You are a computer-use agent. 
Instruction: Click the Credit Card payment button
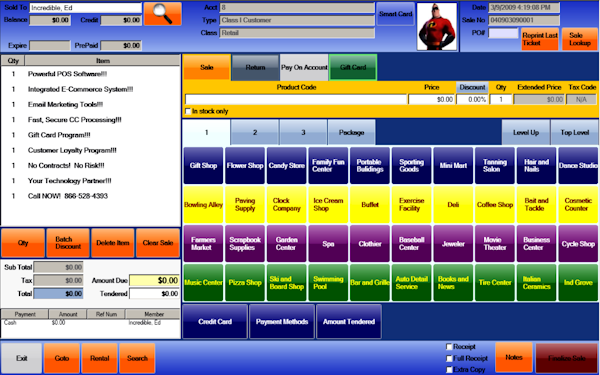click(215, 322)
